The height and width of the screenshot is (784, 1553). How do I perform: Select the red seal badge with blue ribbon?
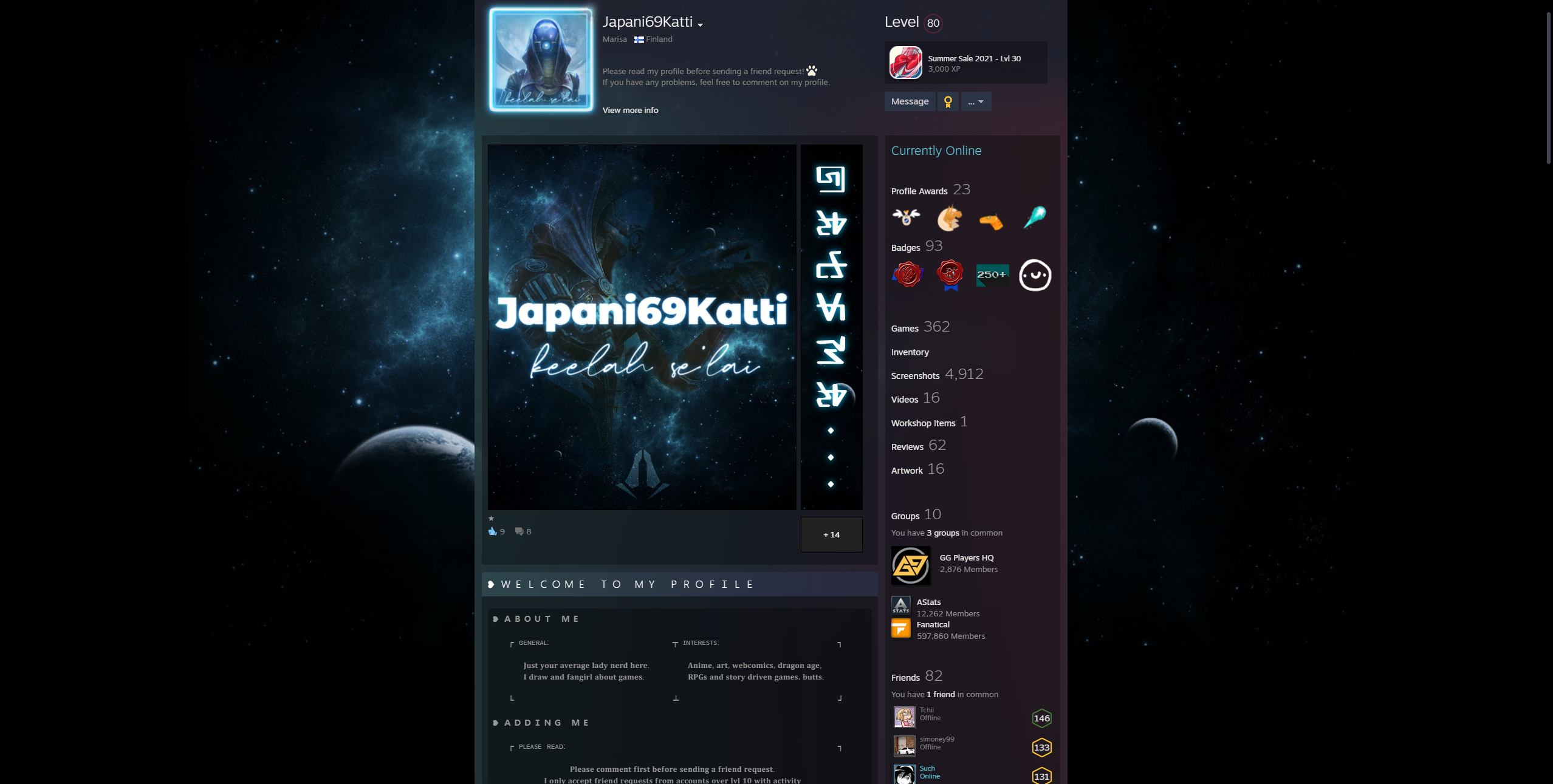click(x=950, y=275)
